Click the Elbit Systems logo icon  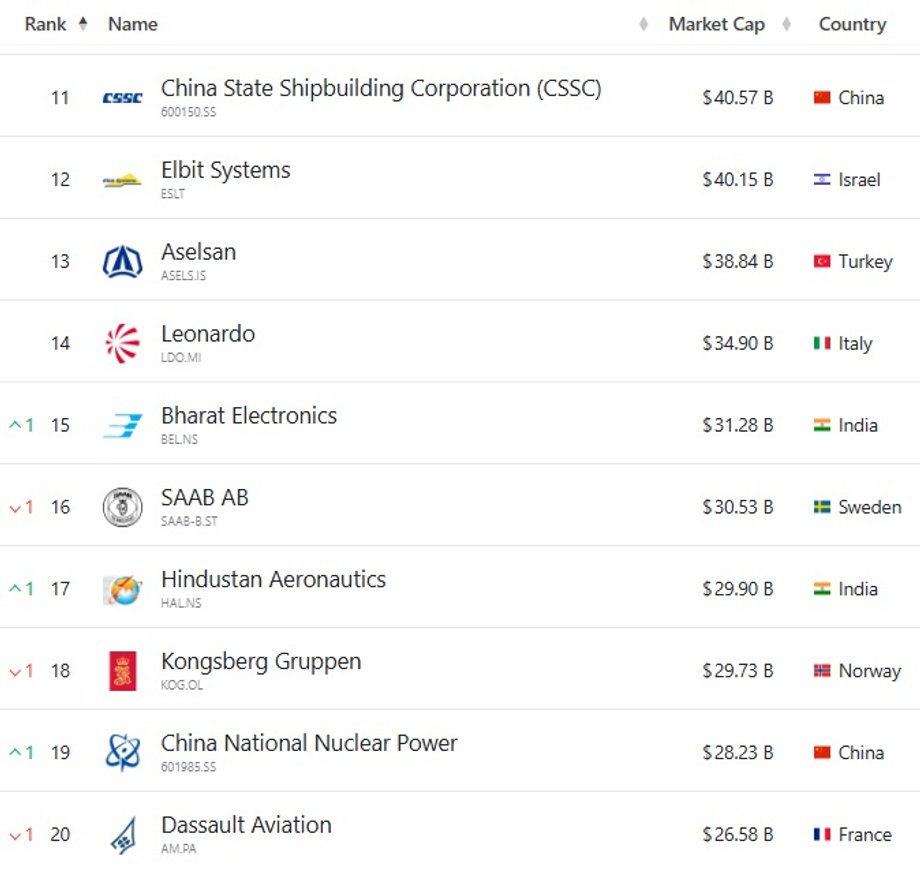pos(122,180)
